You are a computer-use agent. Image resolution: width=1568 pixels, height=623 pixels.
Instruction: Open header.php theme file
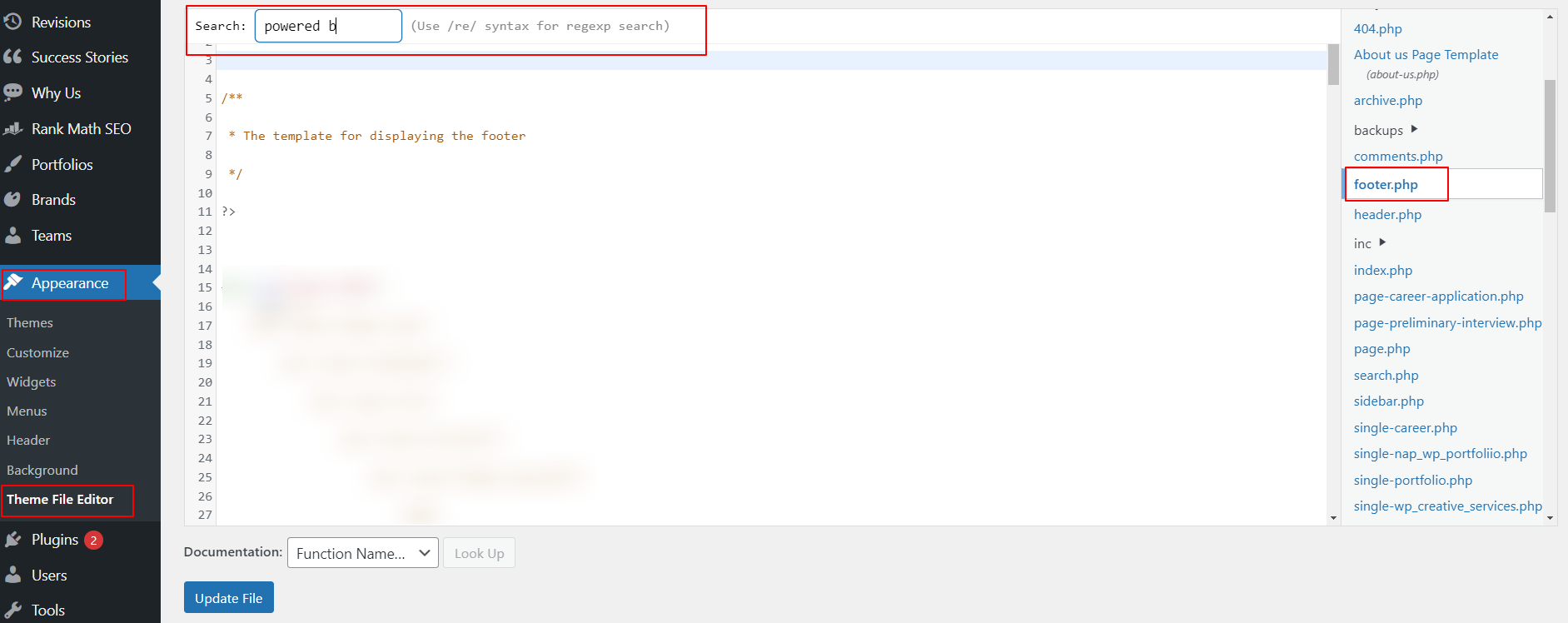1387,214
